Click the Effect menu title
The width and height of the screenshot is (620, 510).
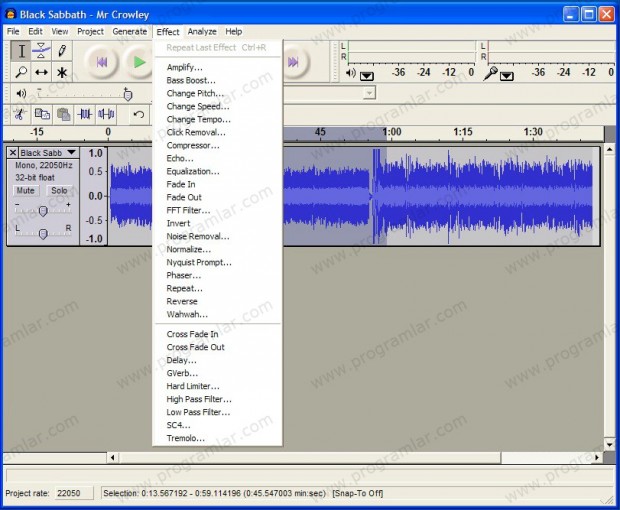(168, 32)
